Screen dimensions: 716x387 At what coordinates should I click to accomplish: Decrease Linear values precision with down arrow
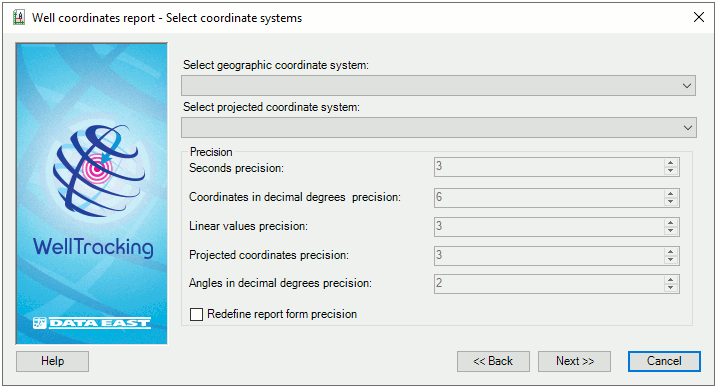tap(670, 230)
